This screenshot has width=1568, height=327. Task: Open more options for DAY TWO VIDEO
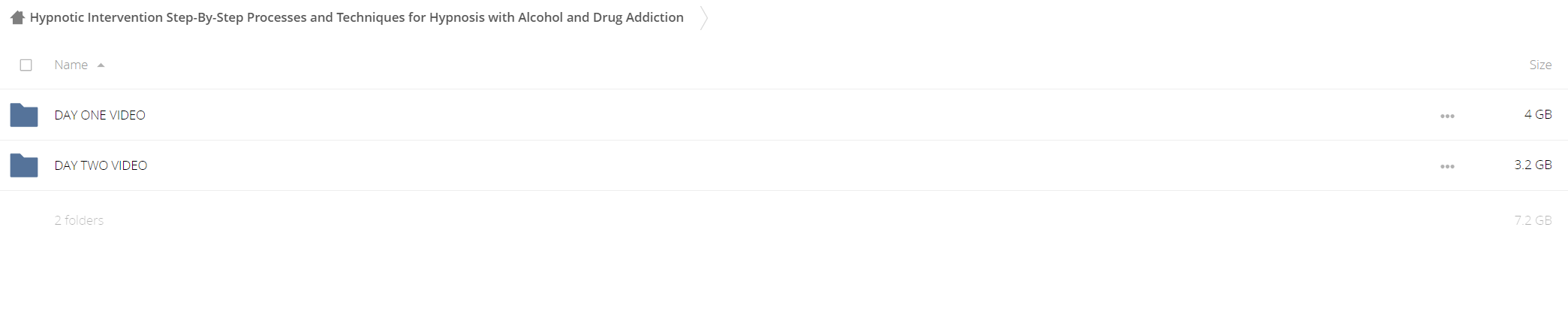pos(1447,166)
